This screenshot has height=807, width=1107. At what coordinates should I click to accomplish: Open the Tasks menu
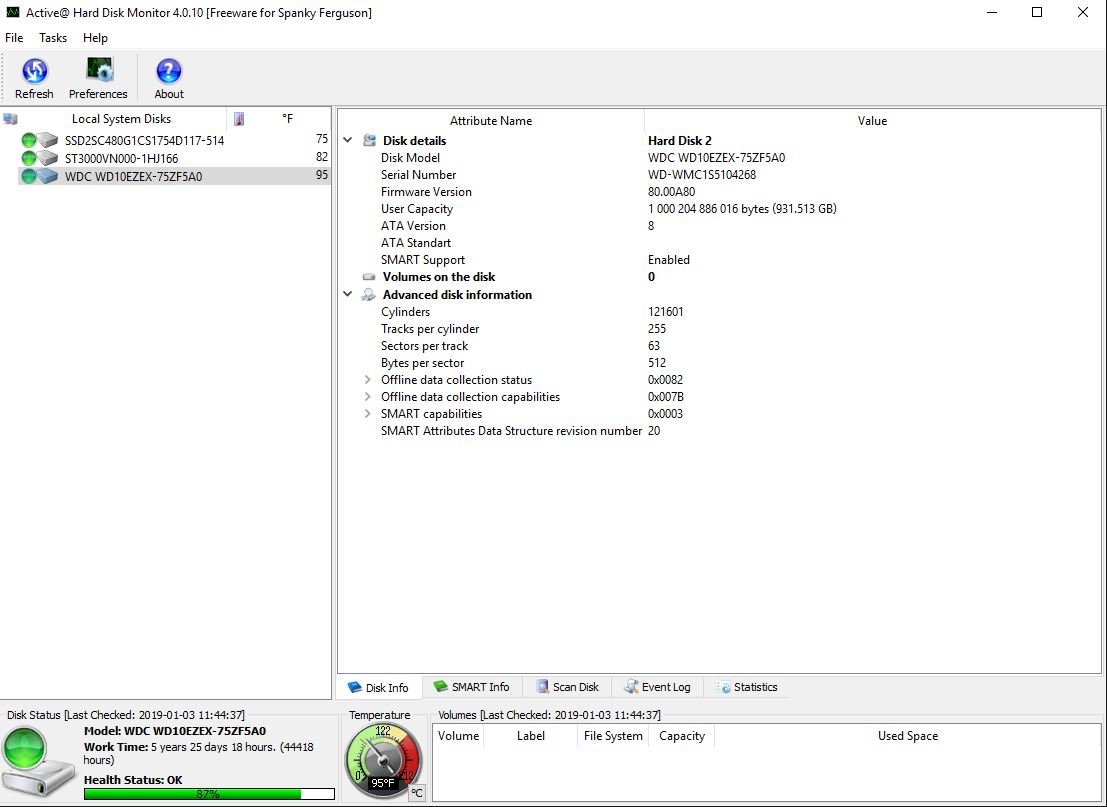point(53,38)
